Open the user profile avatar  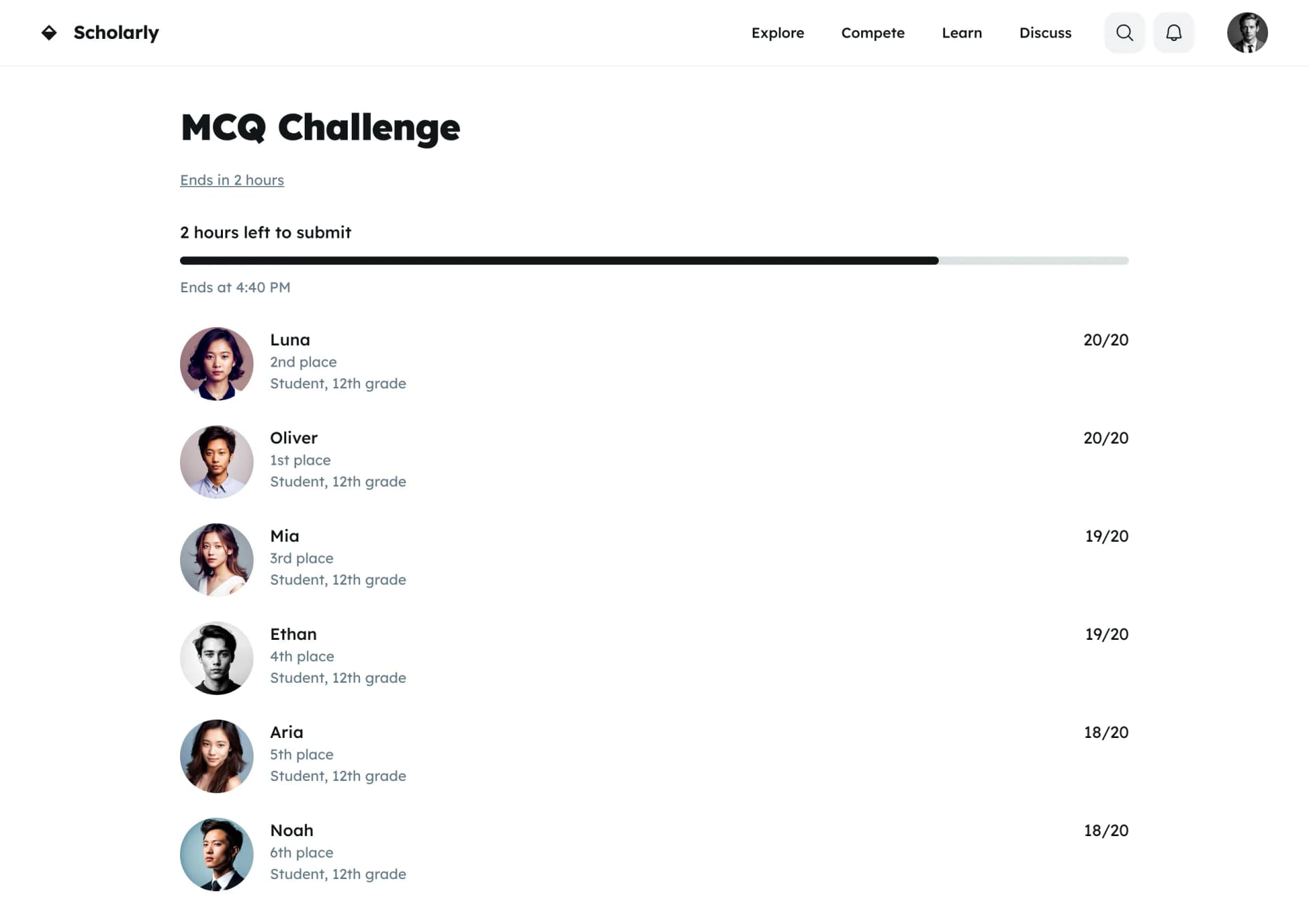tap(1247, 33)
